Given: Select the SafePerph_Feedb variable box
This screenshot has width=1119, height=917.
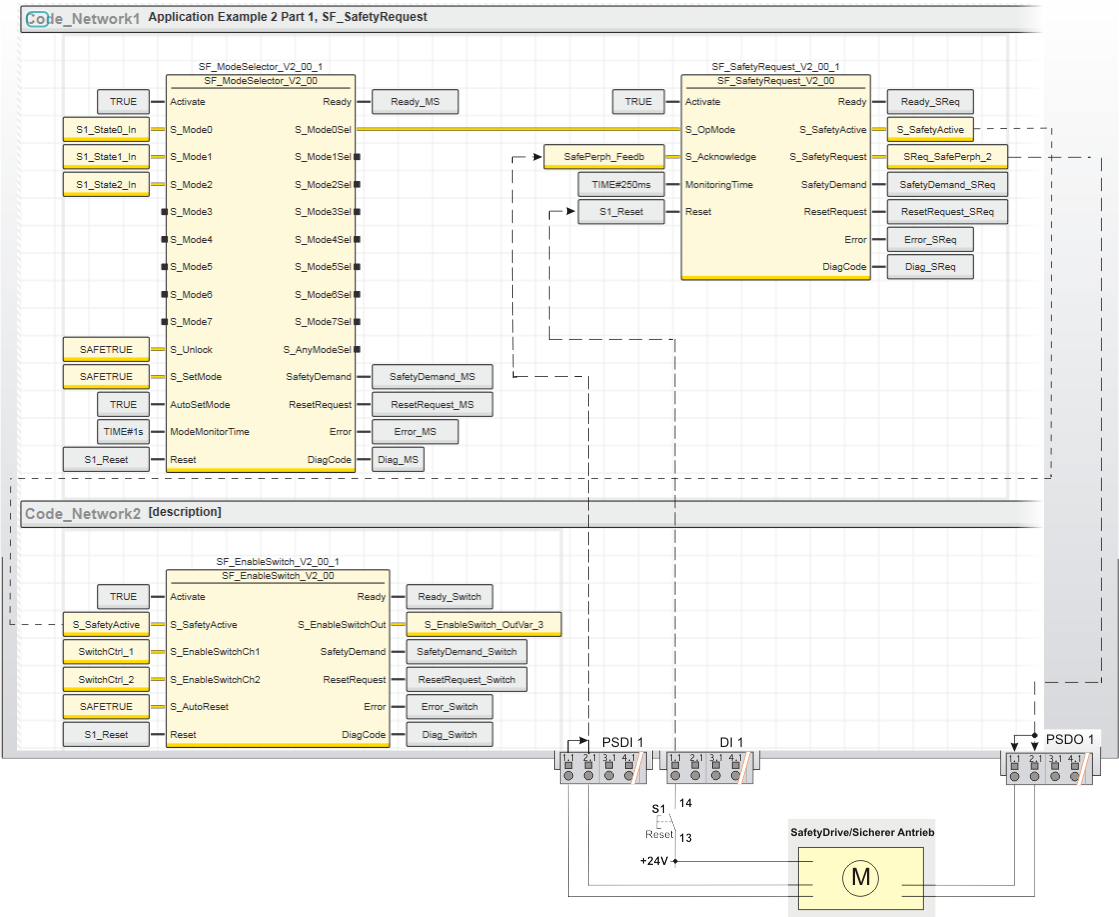Looking at the screenshot, I should tap(604, 157).
